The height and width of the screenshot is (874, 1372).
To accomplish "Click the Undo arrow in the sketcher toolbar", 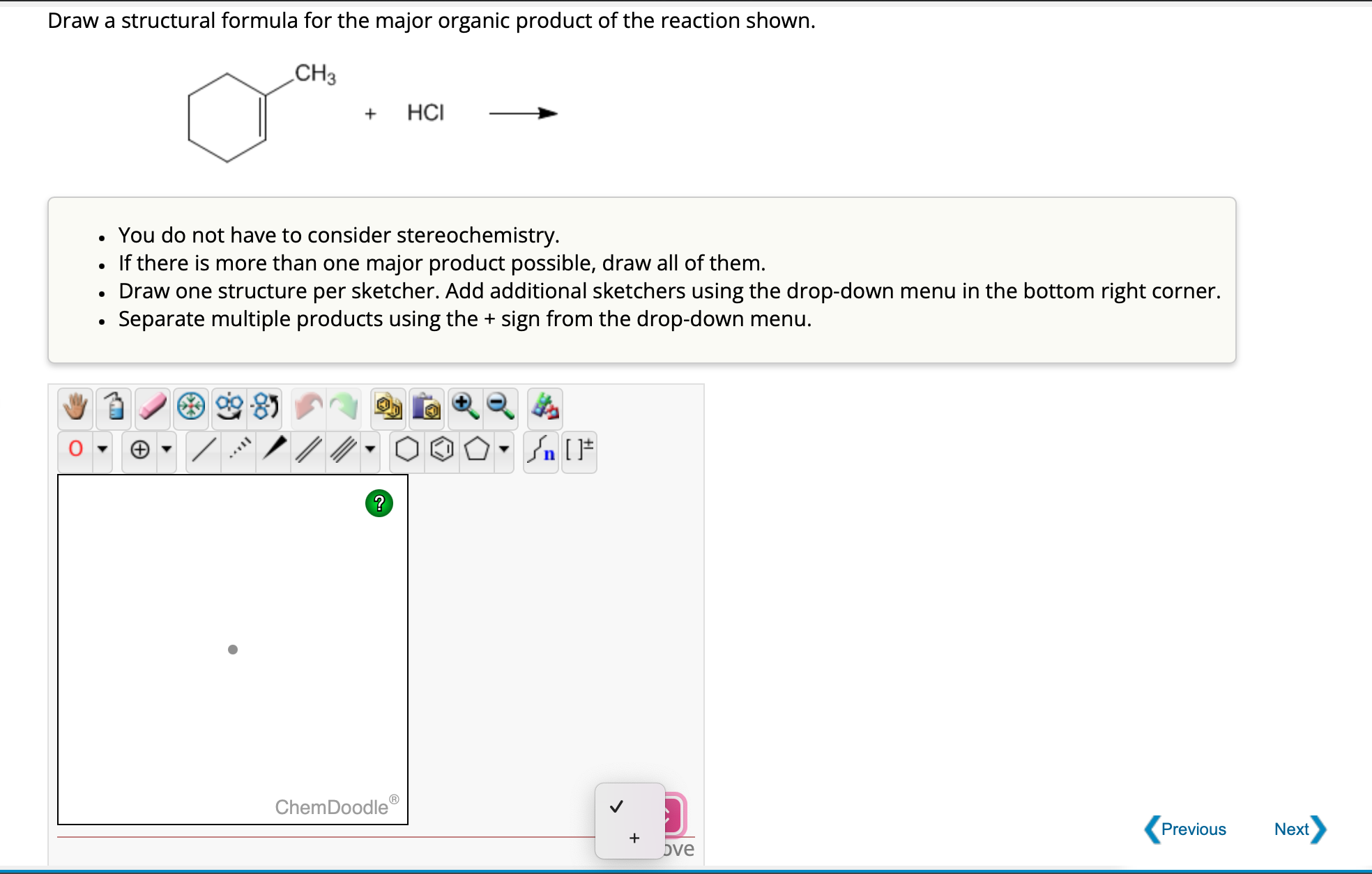I will tap(309, 409).
